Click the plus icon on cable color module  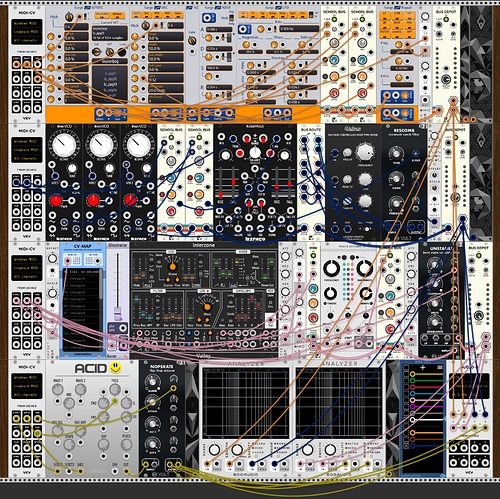[423, 367]
